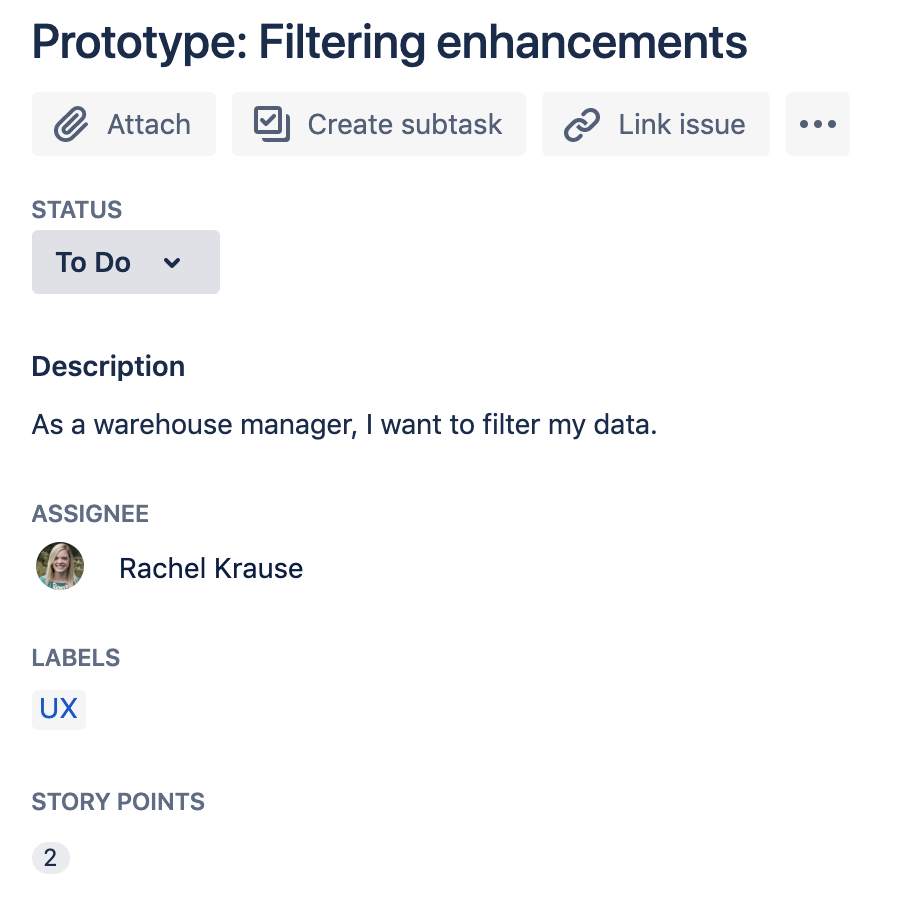The width and height of the screenshot is (910, 902).
Task: Open the three-dot more actions menu
Action: (817, 124)
